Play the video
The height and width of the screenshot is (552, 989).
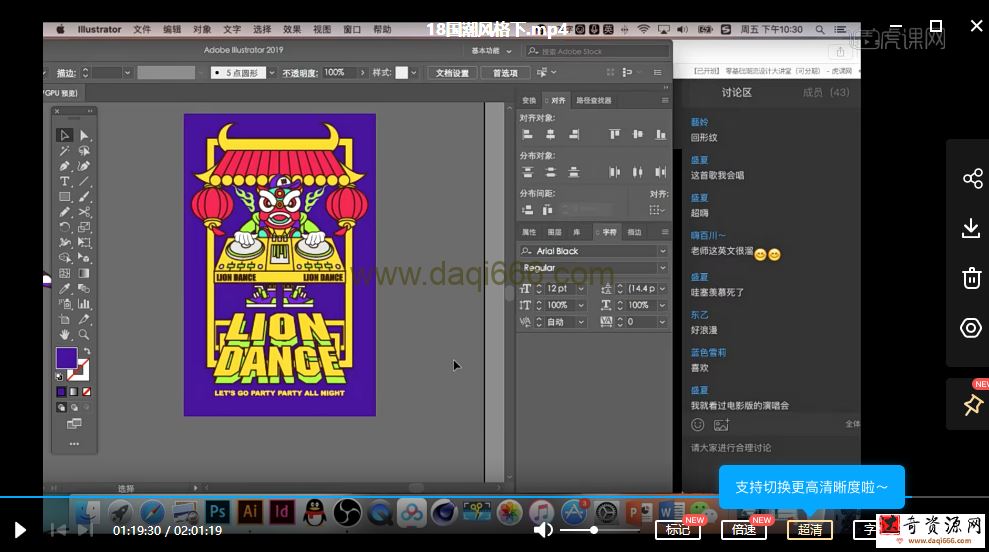20,530
